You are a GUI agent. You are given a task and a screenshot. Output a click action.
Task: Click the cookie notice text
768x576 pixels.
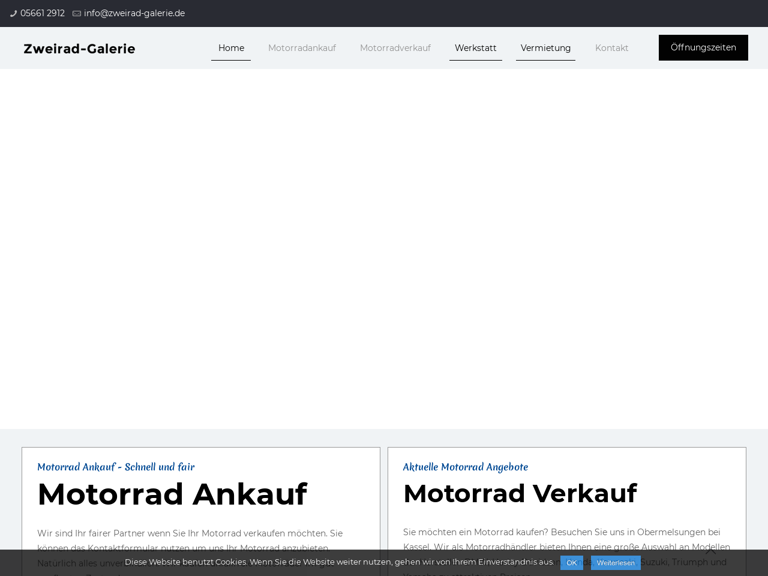pyautogui.click(x=338, y=562)
